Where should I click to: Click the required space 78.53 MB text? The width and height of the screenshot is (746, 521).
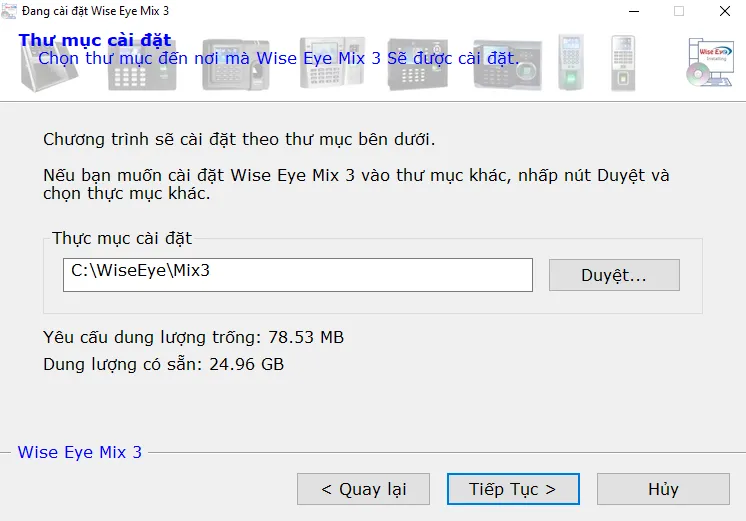coord(193,337)
